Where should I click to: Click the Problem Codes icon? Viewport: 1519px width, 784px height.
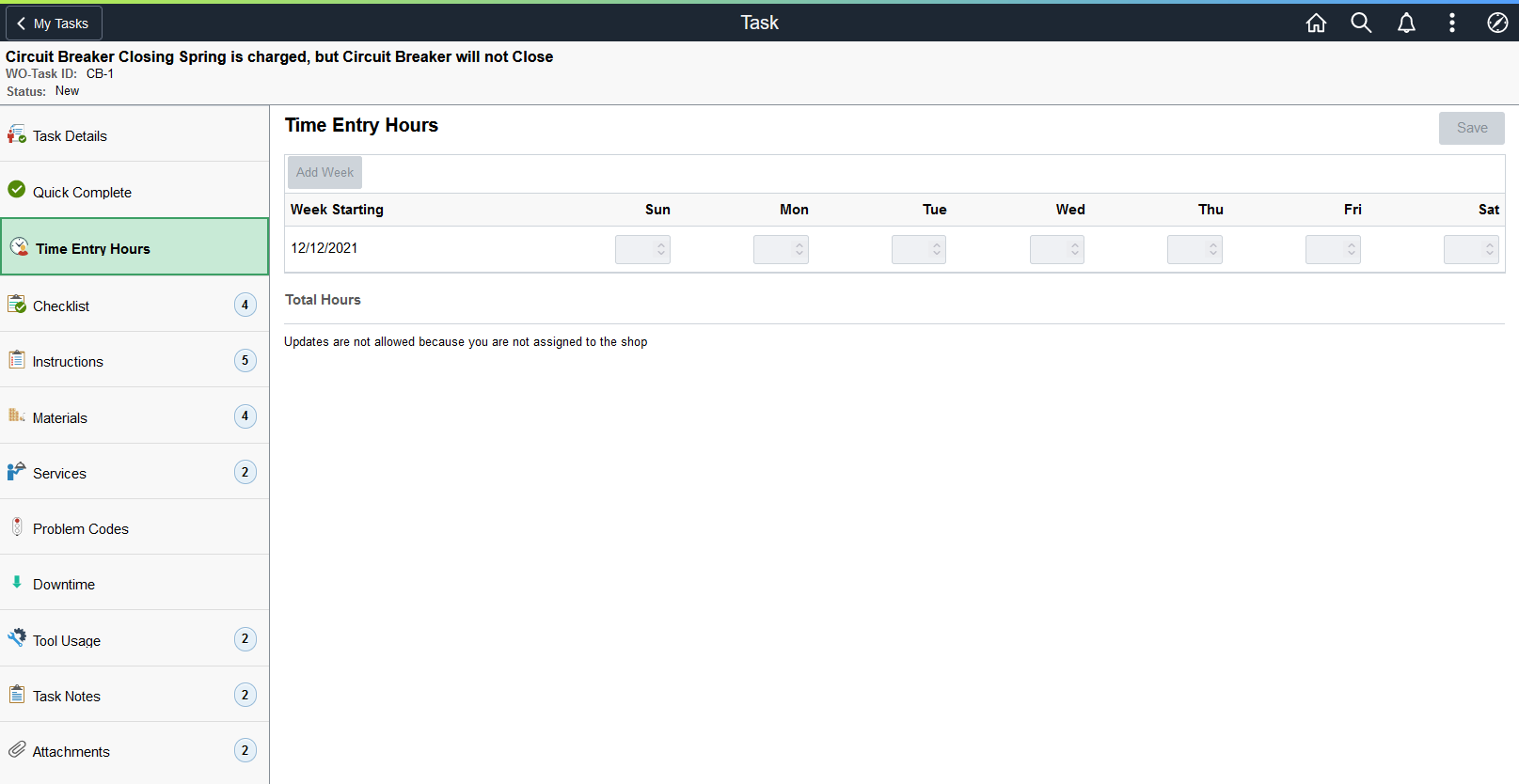(x=17, y=526)
